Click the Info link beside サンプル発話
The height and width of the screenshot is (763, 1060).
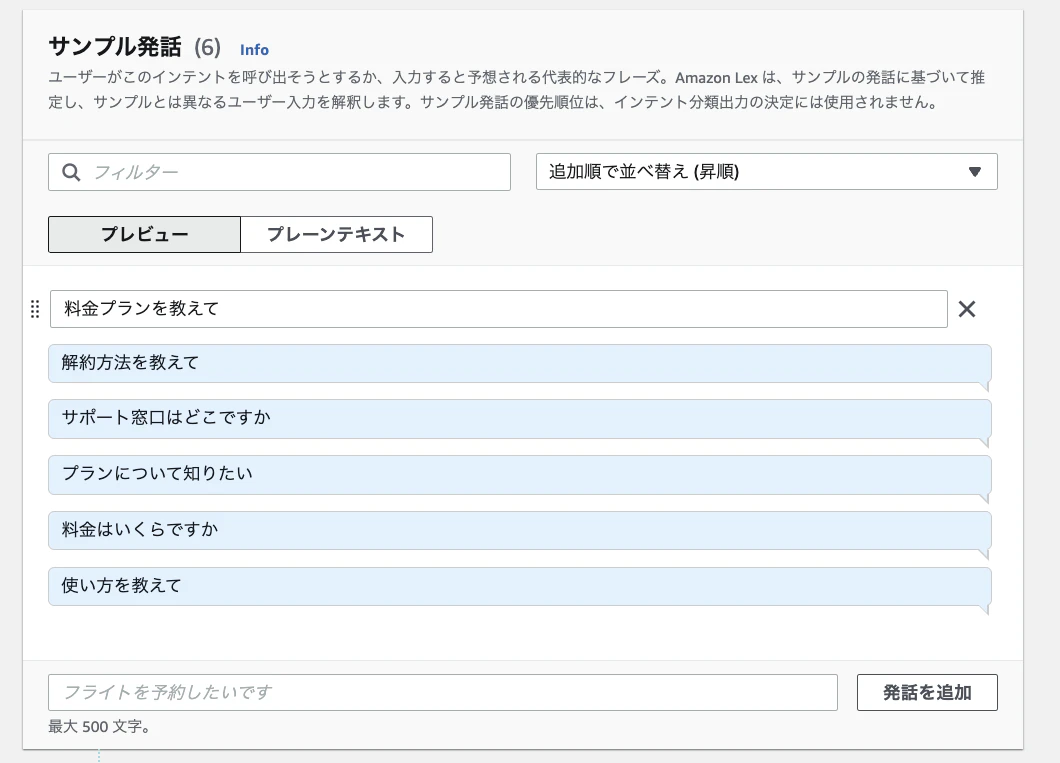[x=254, y=49]
